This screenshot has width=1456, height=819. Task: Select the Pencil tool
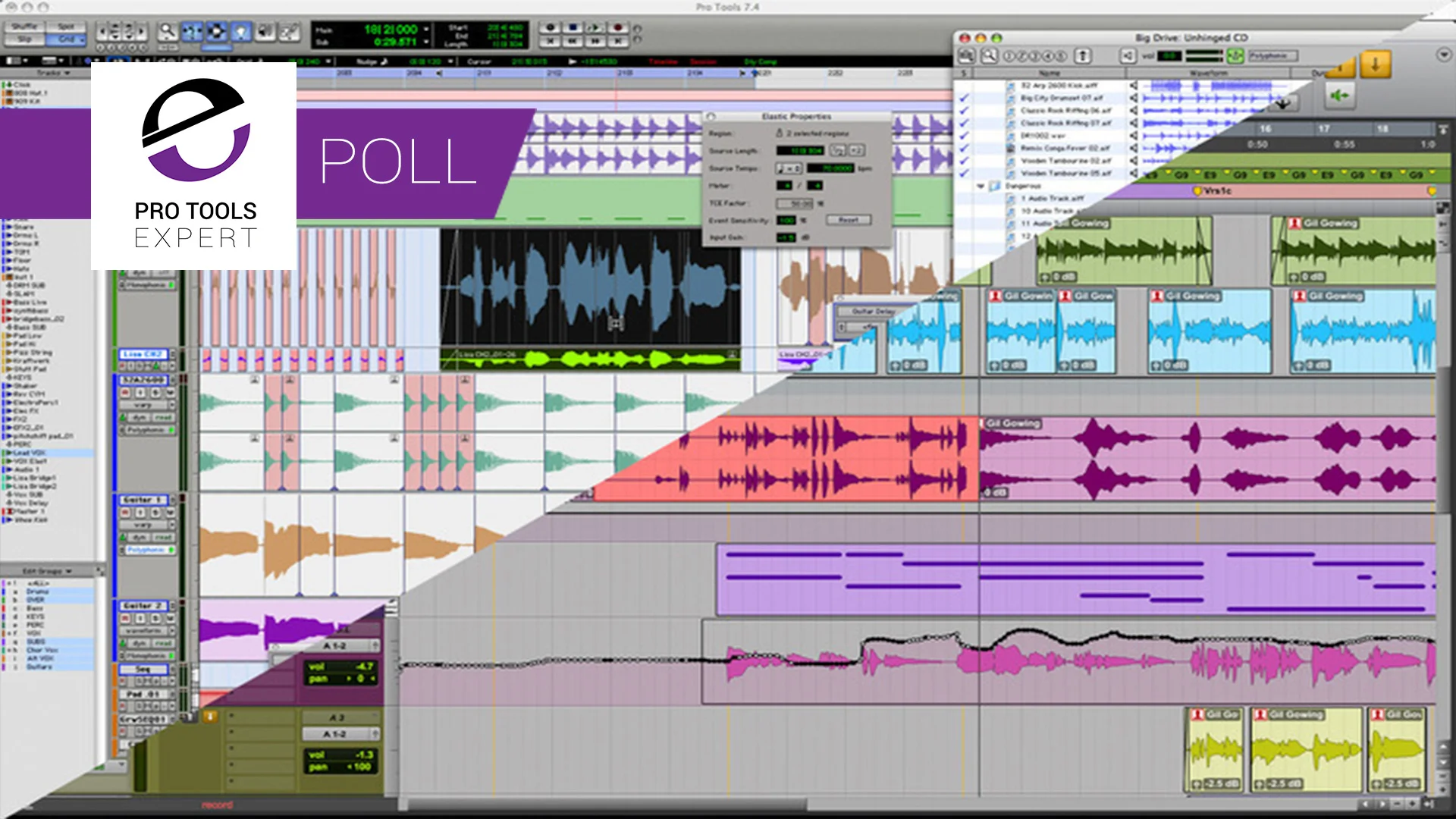(x=289, y=32)
